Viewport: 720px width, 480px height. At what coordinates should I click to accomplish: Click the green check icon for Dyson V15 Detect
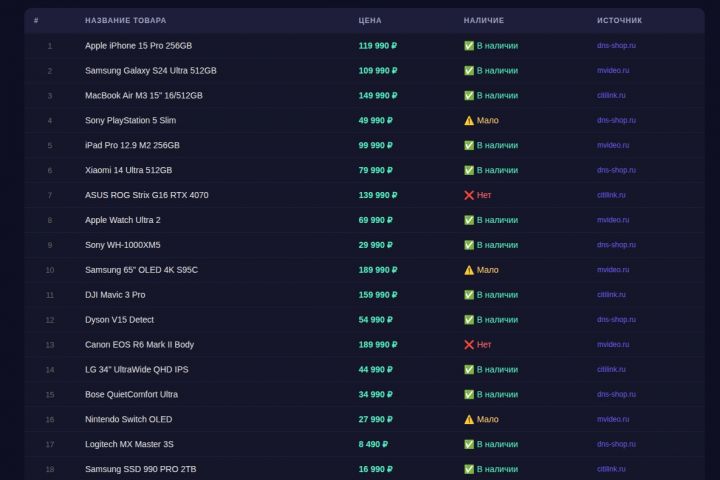[469, 320]
